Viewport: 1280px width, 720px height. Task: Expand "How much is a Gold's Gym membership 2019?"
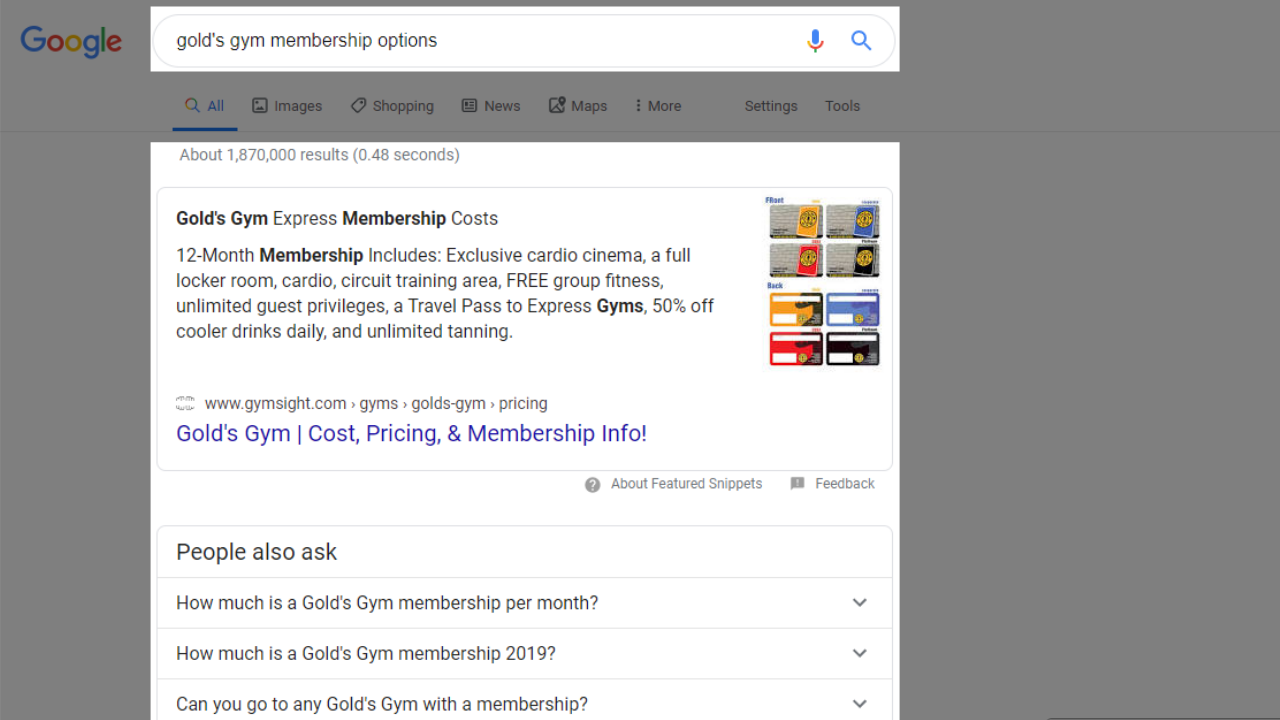(x=524, y=654)
